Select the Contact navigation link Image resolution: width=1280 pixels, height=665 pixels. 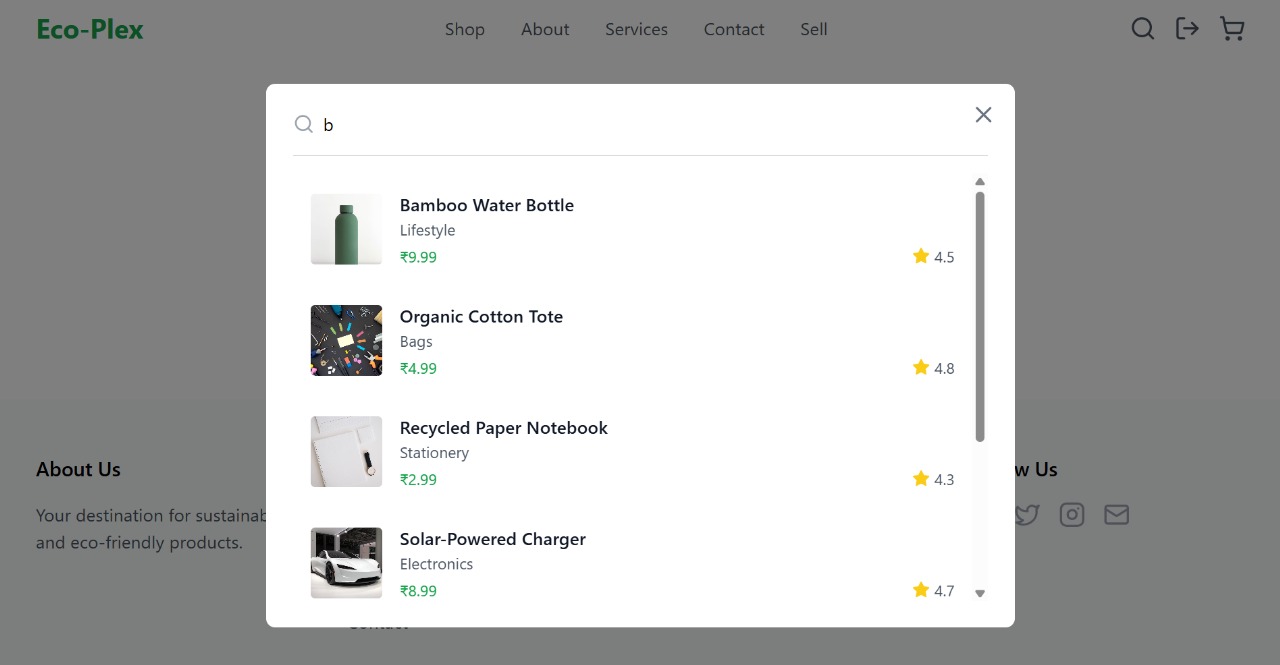click(734, 30)
